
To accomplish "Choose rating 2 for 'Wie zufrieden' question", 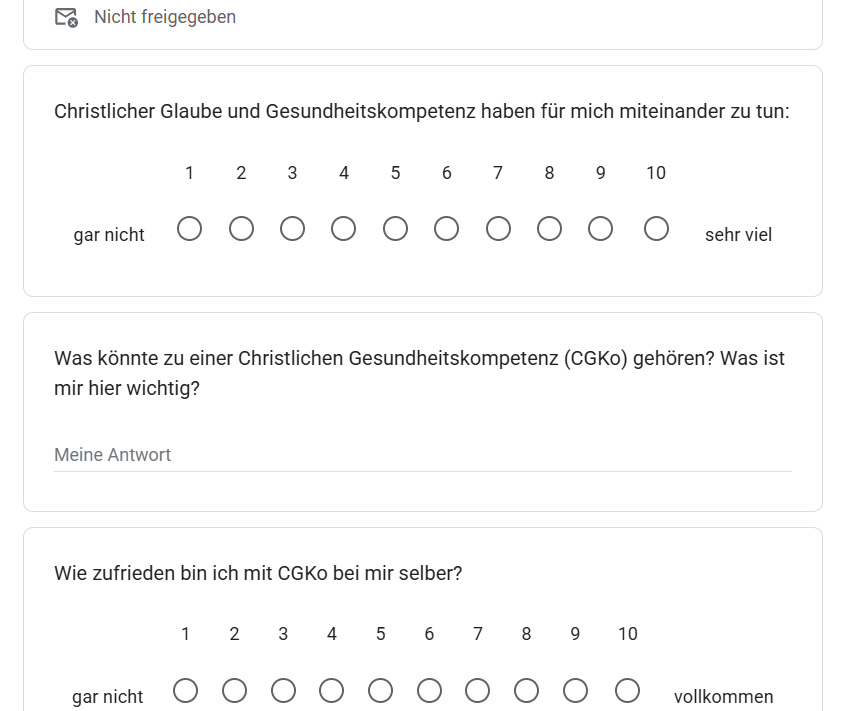I will pyautogui.click(x=234, y=691).
